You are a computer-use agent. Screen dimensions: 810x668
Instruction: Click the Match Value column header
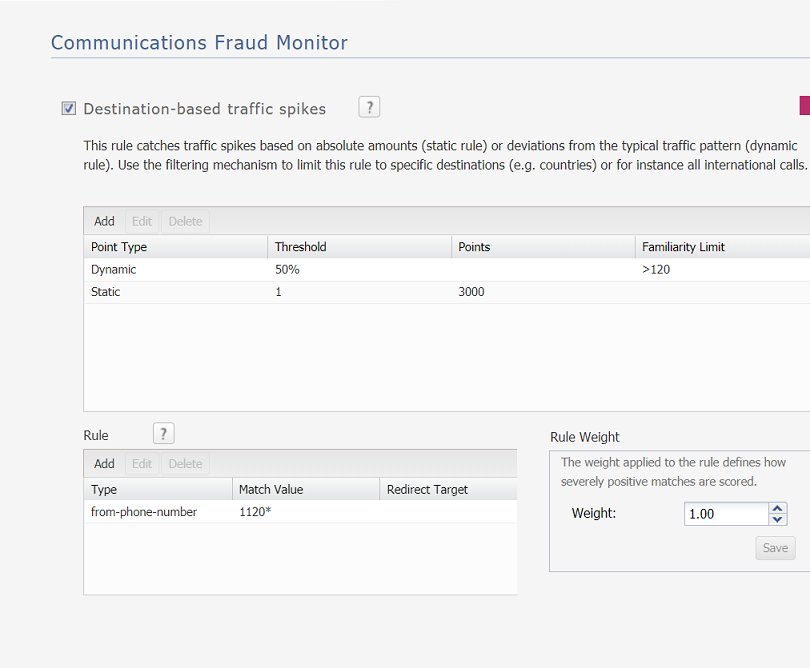tap(268, 489)
